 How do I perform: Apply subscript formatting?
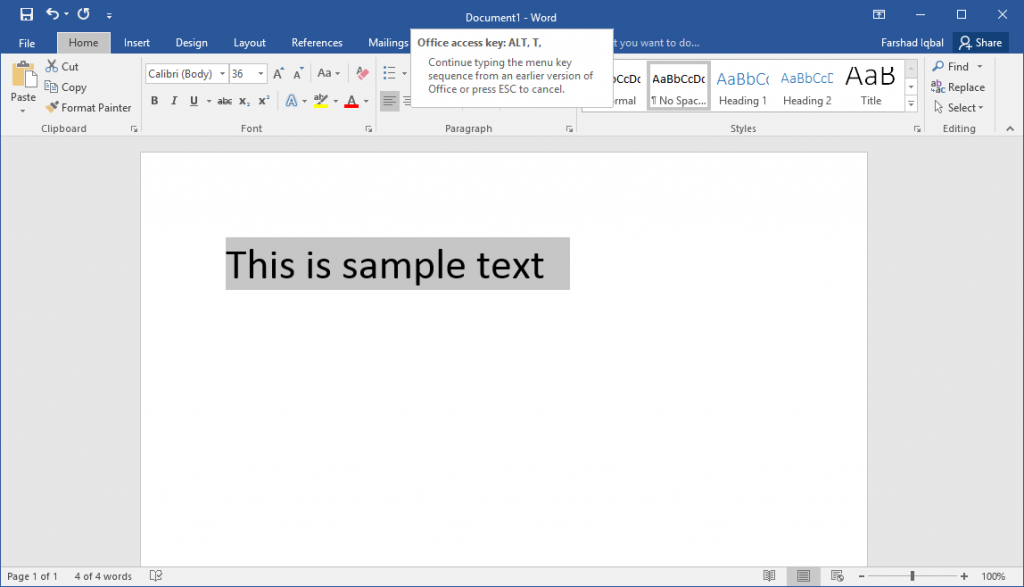pos(243,100)
